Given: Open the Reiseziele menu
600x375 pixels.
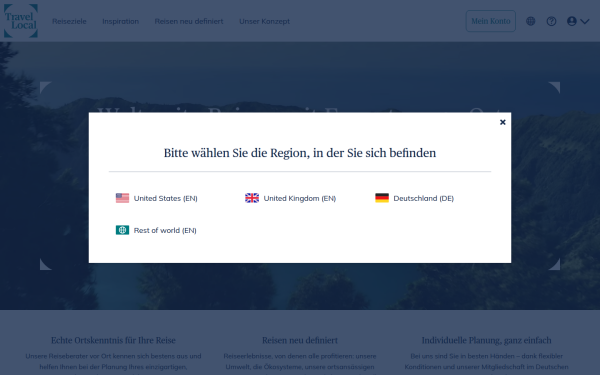Looking at the screenshot, I should click(69, 21).
